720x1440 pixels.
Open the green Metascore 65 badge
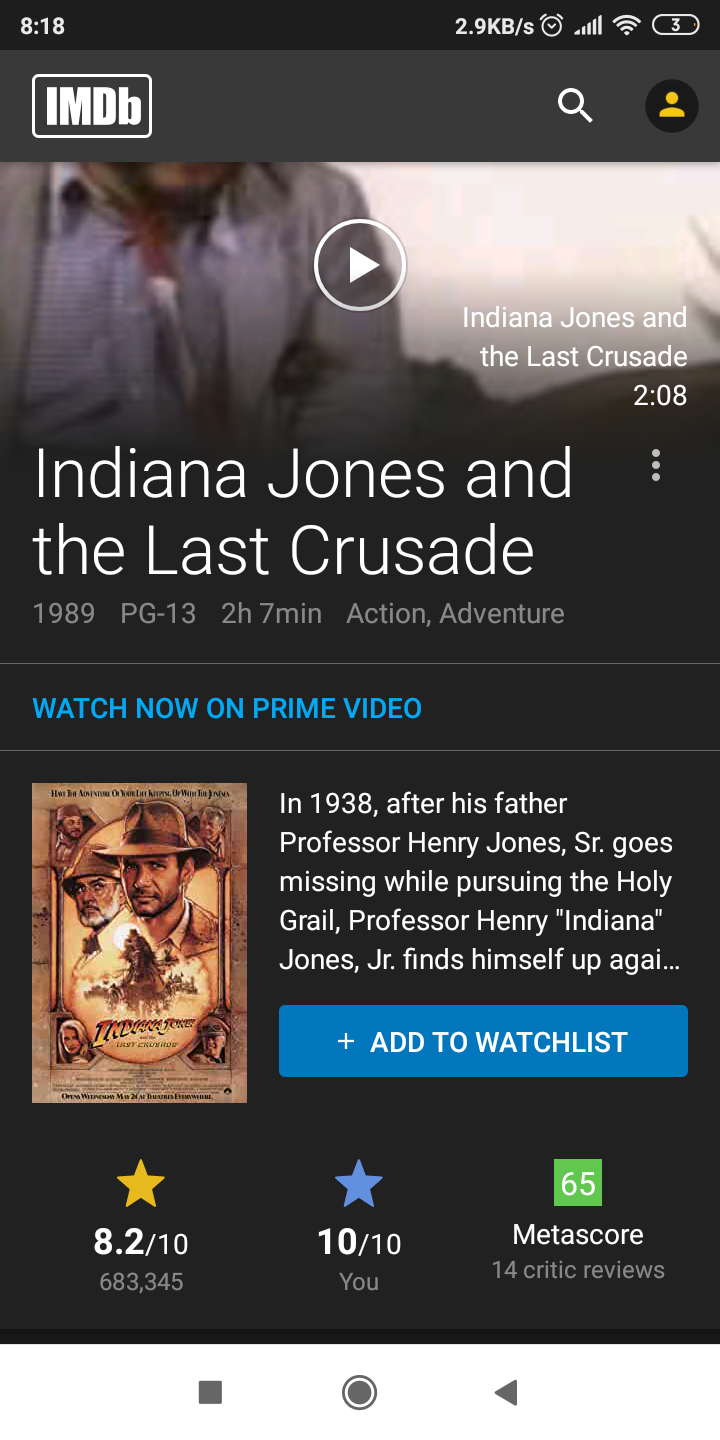(x=578, y=1183)
